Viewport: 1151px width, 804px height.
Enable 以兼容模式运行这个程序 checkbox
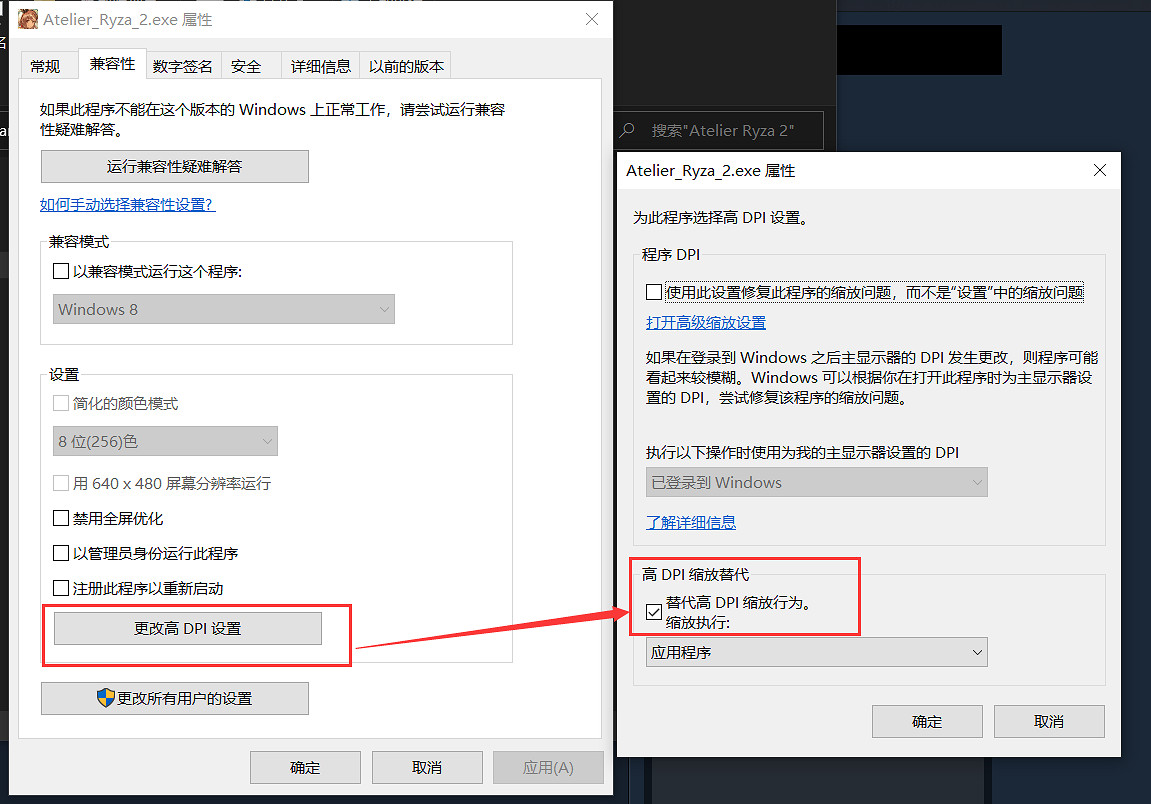tap(61, 271)
